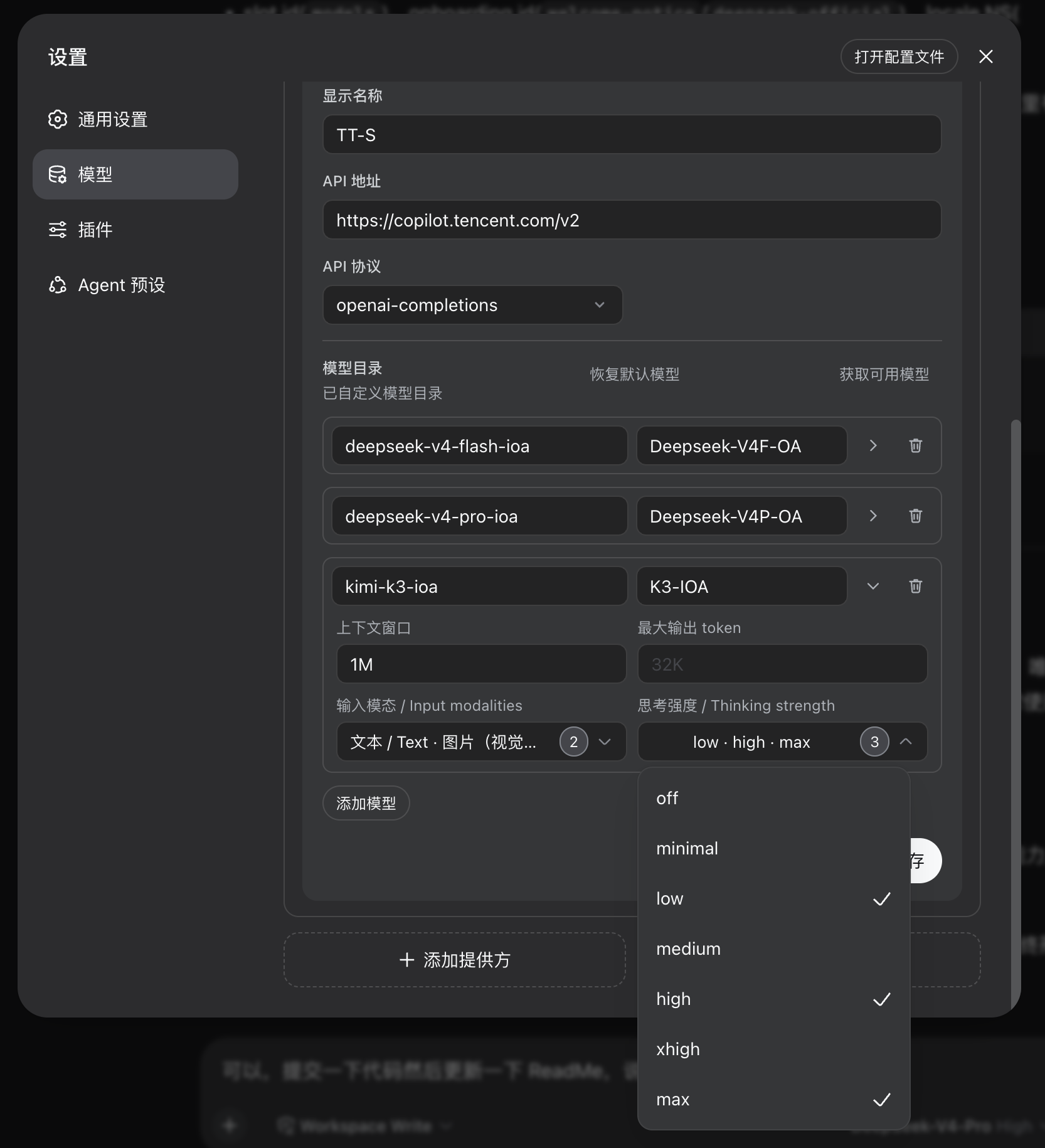
Task: Click 恢复默认模型 link
Action: [635, 375]
